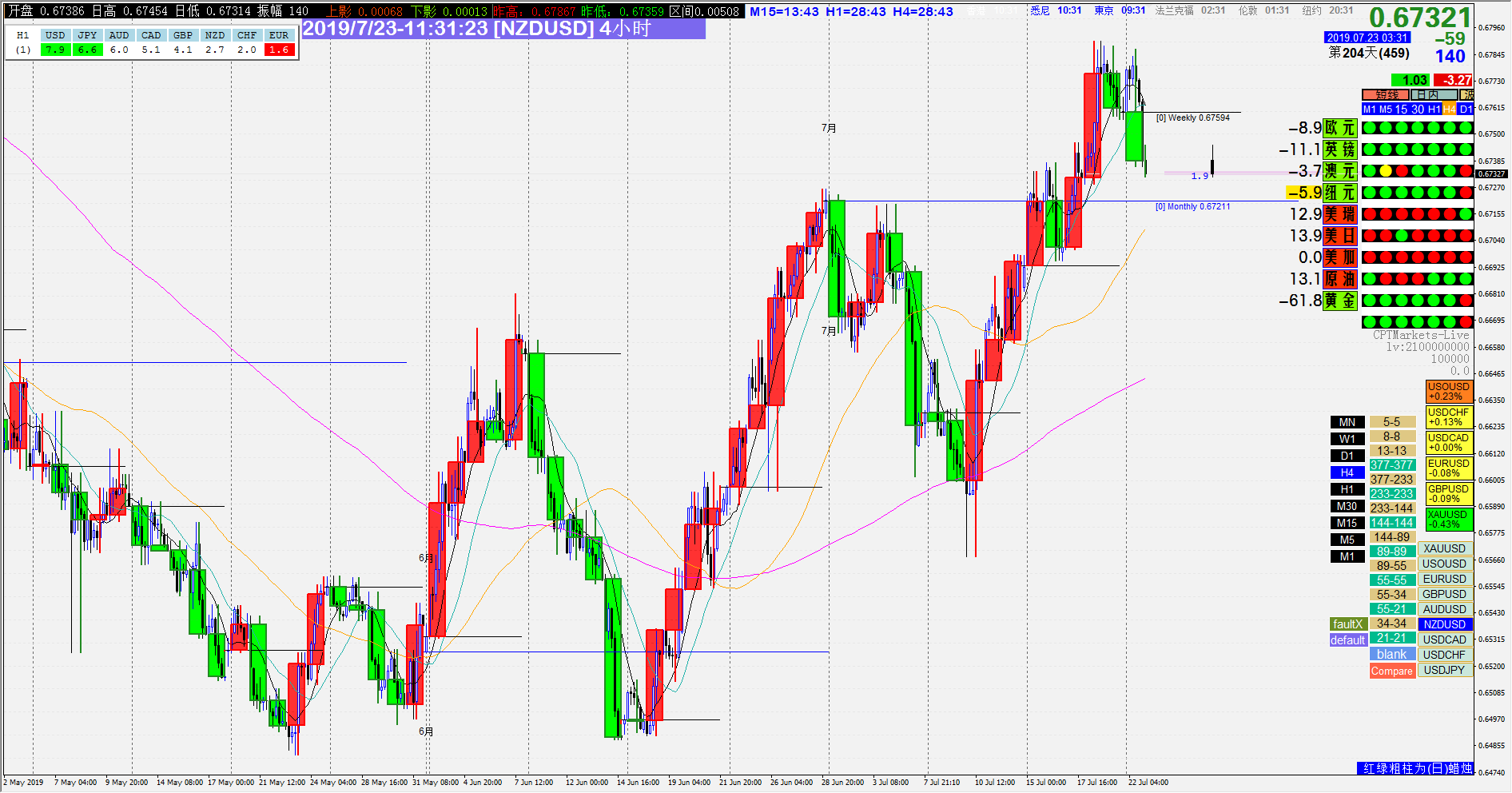Select H4 in the blue timeframe strip
The image size is (1512, 793).
(x=1450, y=110)
